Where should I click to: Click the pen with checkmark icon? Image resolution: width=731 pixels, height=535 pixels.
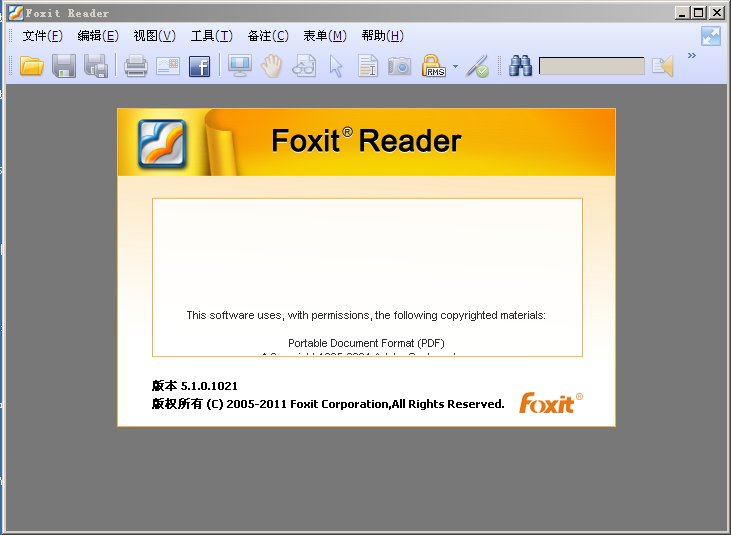(x=477, y=66)
